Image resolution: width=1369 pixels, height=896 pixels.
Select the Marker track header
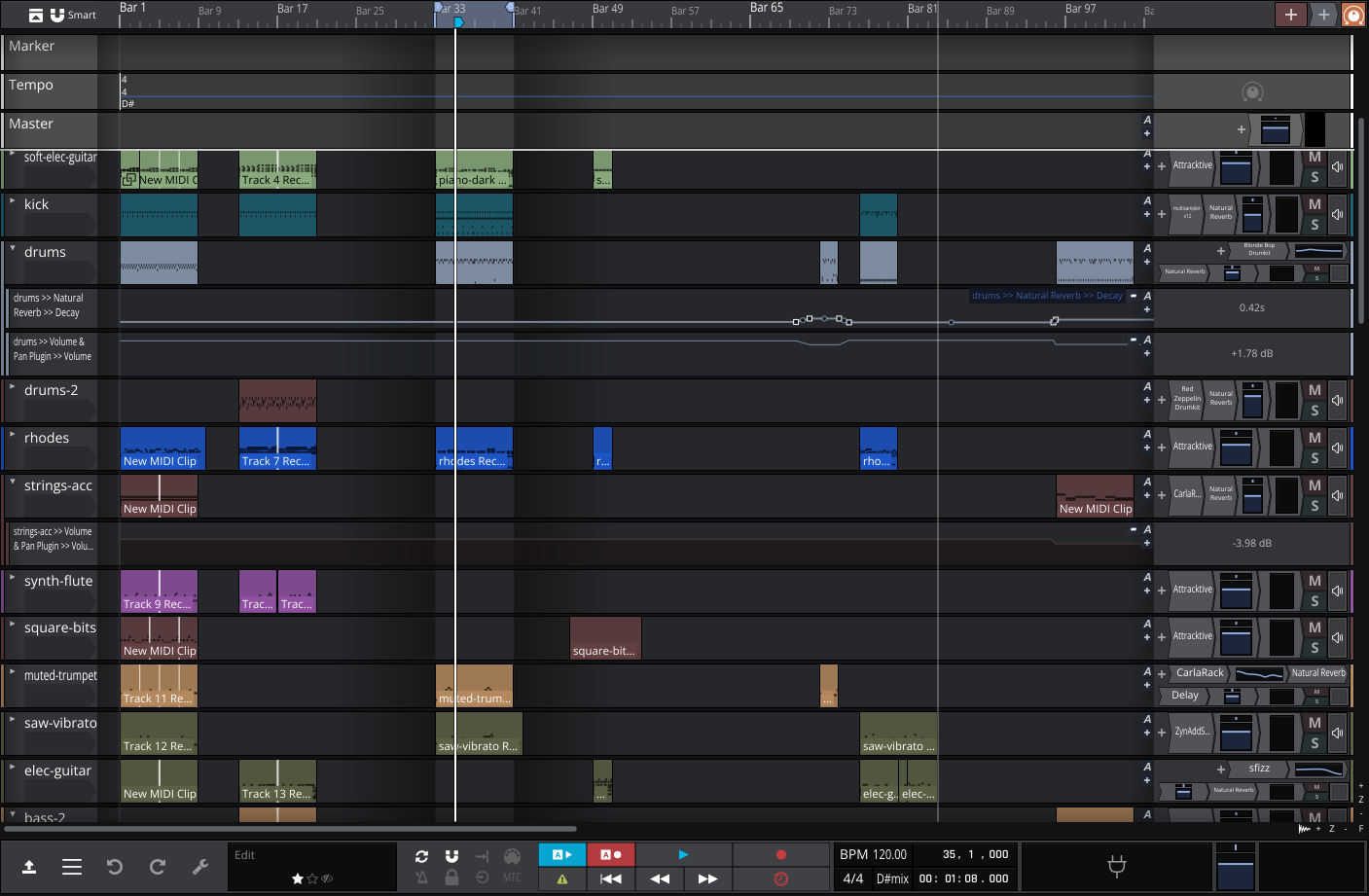pos(50,53)
